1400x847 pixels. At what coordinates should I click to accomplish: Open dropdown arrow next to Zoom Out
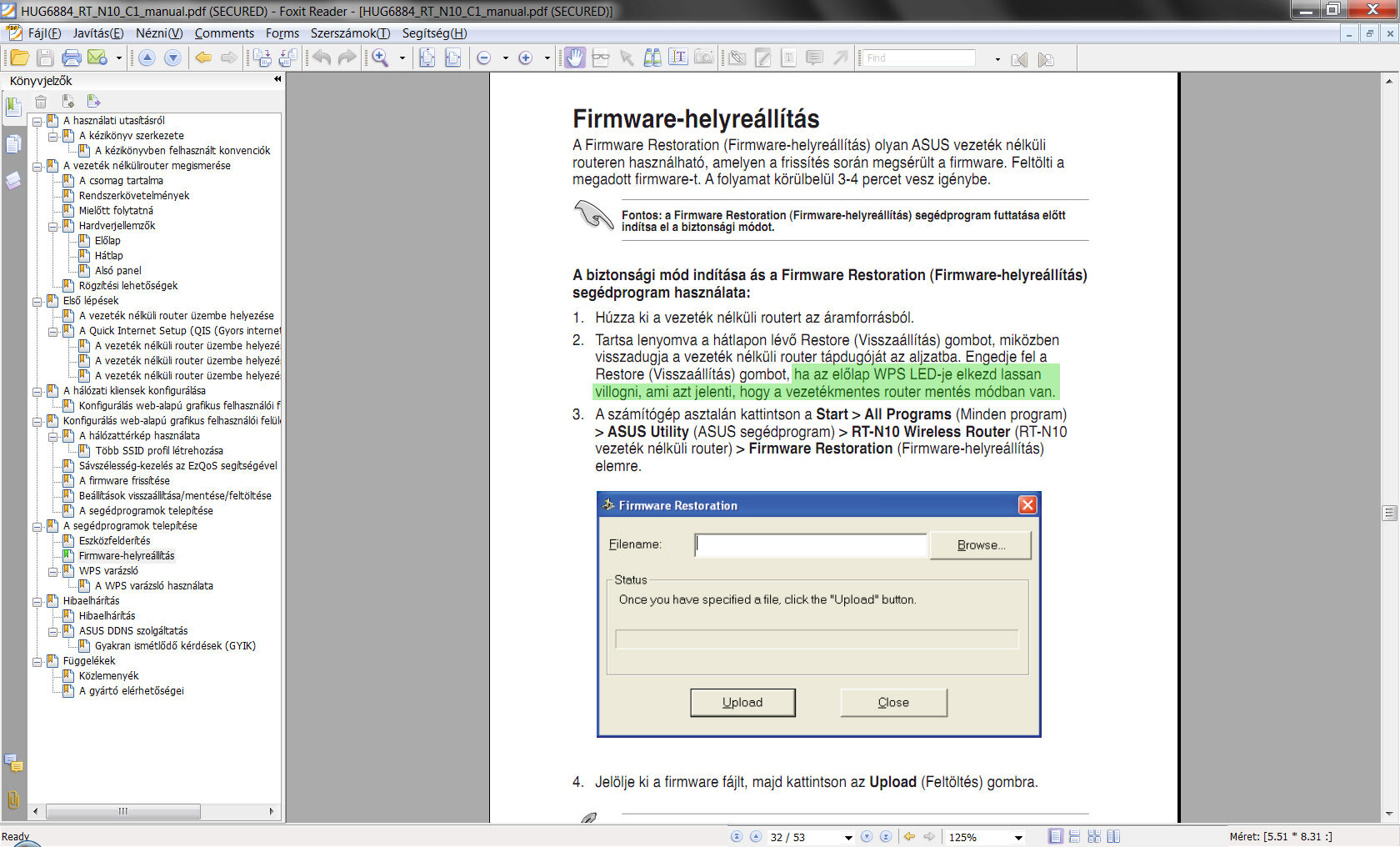(505, 58)
